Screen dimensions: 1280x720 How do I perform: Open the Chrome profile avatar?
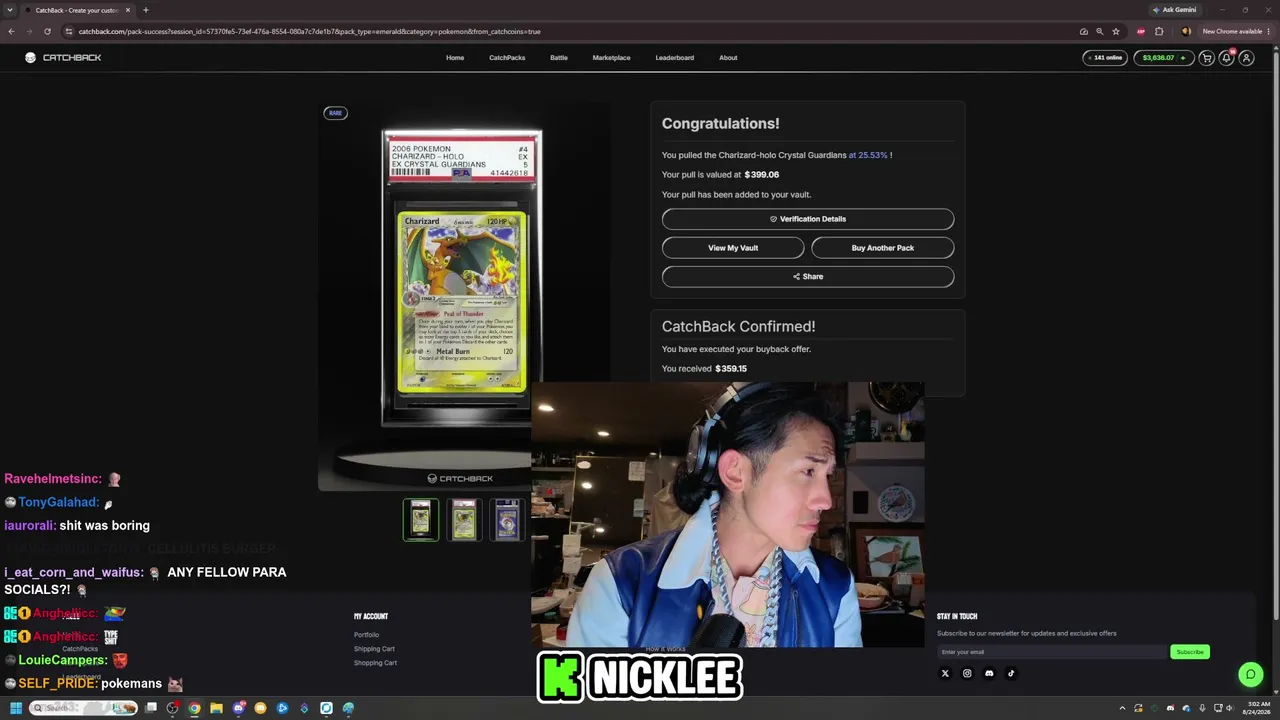[x=1186, y=31]
